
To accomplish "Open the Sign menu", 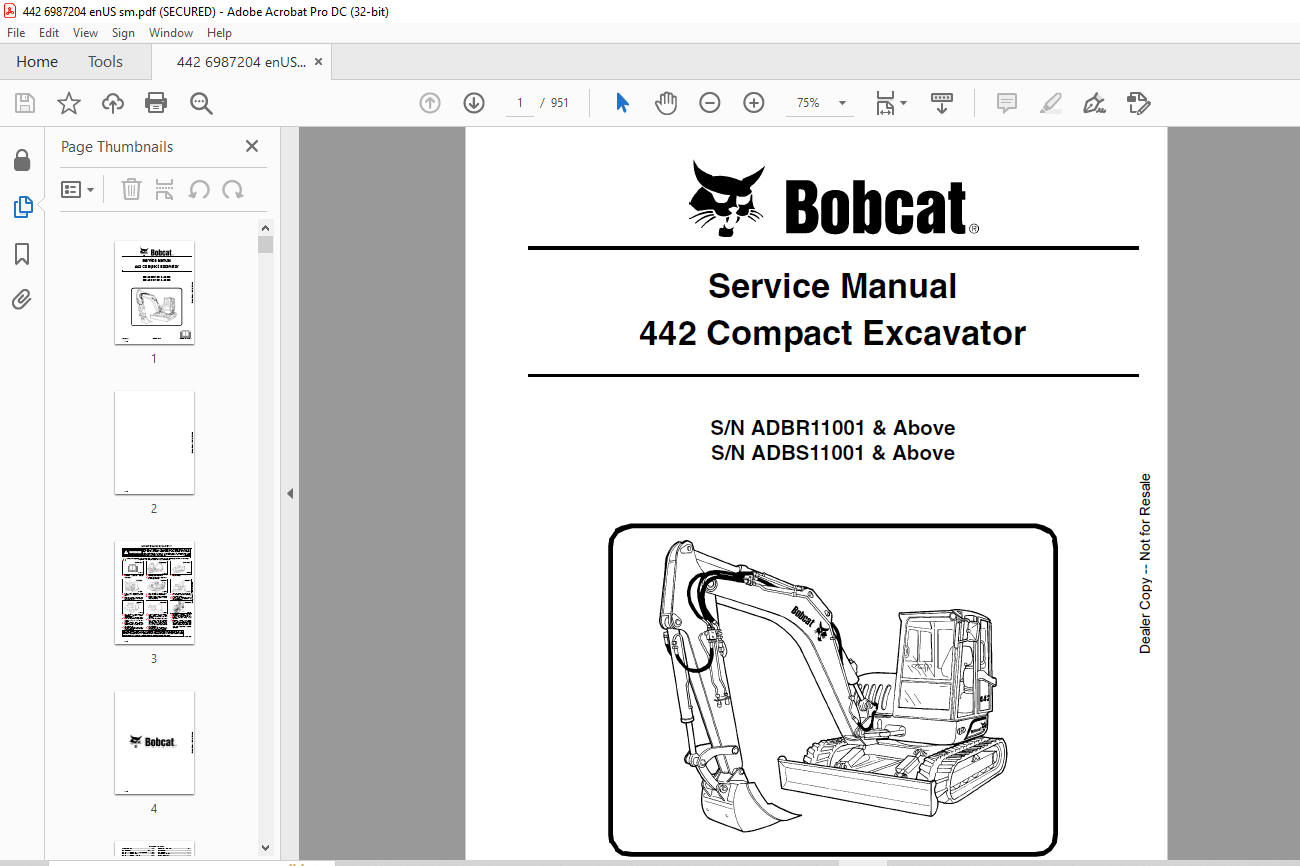I will pyautogui.click(x=123, y=33).
